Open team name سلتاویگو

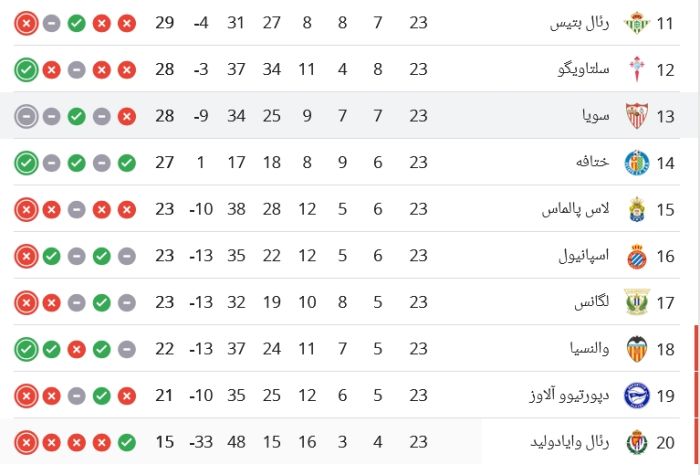click(x=583, y=69)
